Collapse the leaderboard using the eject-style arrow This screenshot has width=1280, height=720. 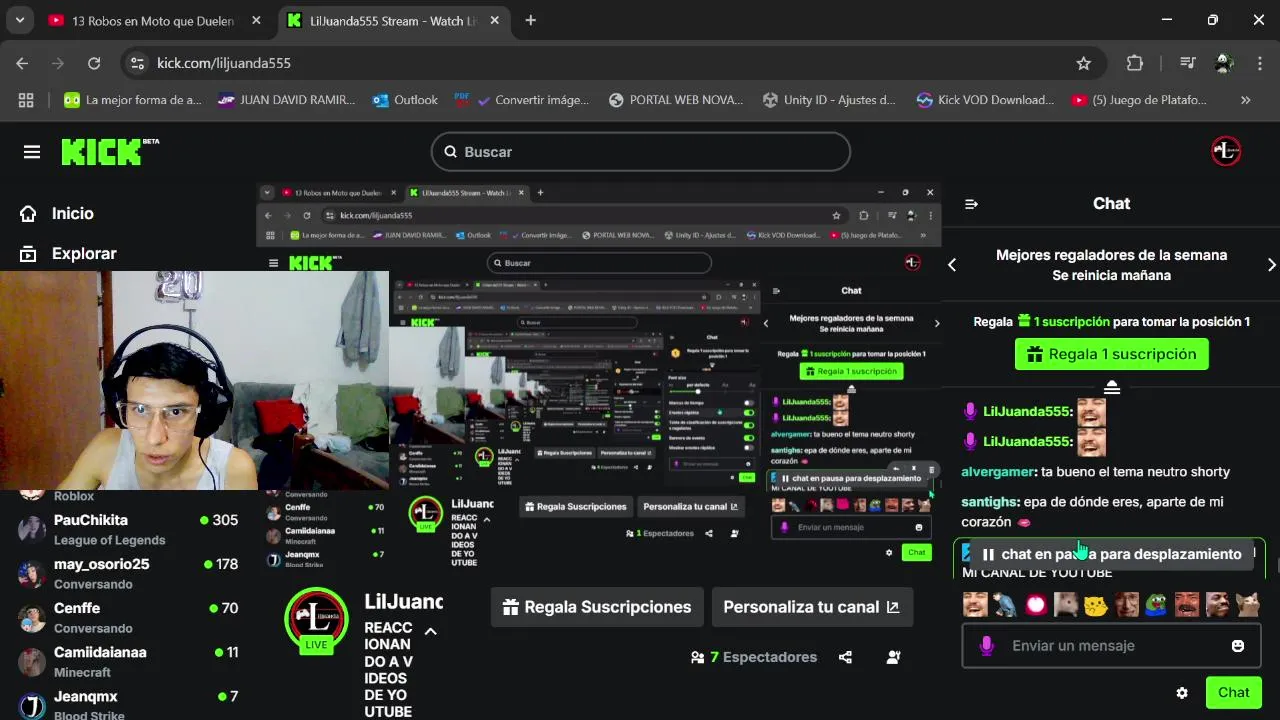[x=1111, y=388]
